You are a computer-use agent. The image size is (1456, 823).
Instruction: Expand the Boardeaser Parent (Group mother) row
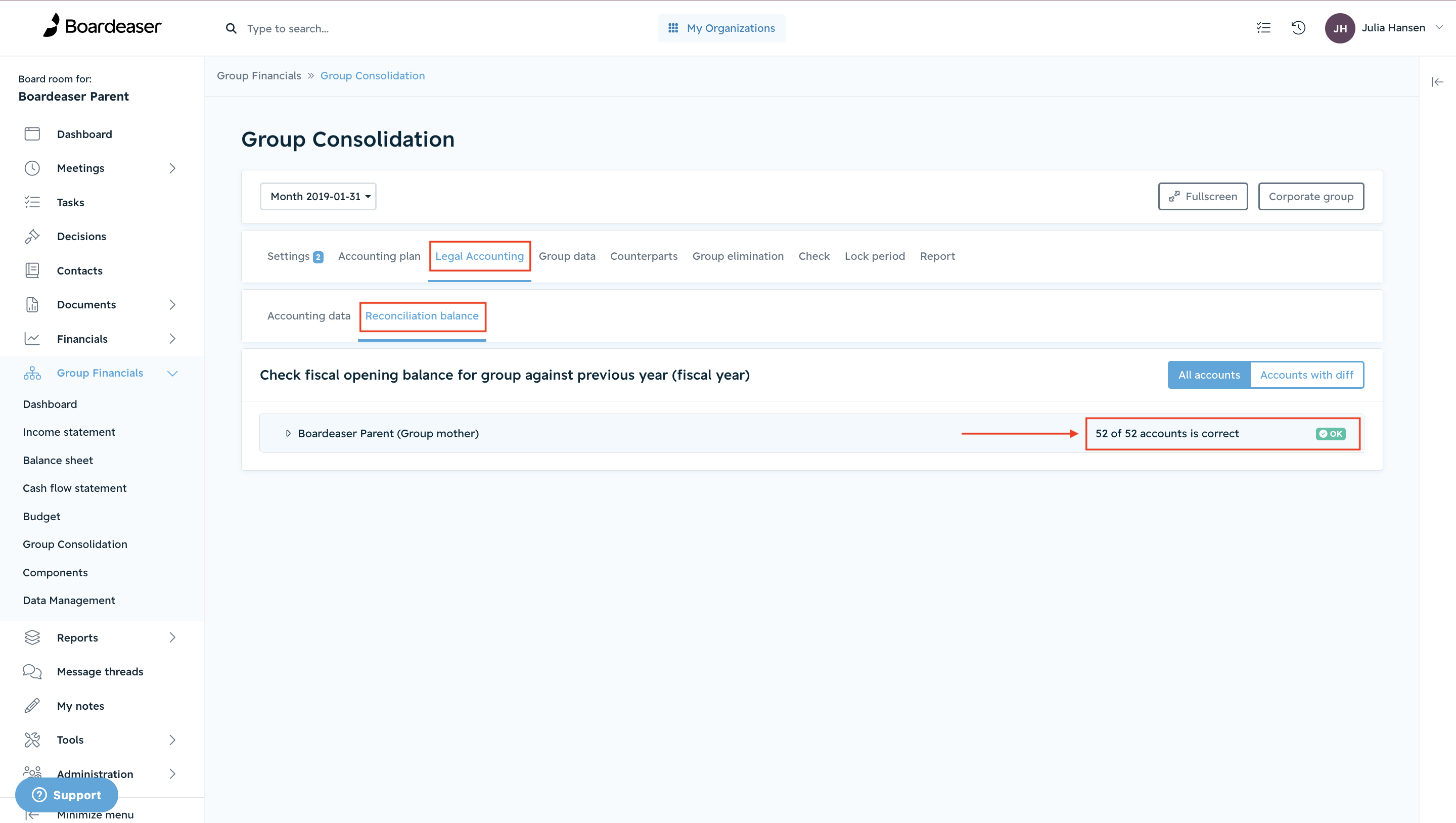coord(288,434)
